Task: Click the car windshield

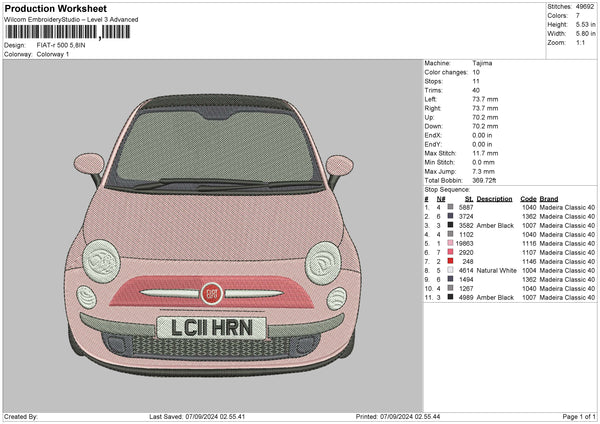Action: click(214, 146)
